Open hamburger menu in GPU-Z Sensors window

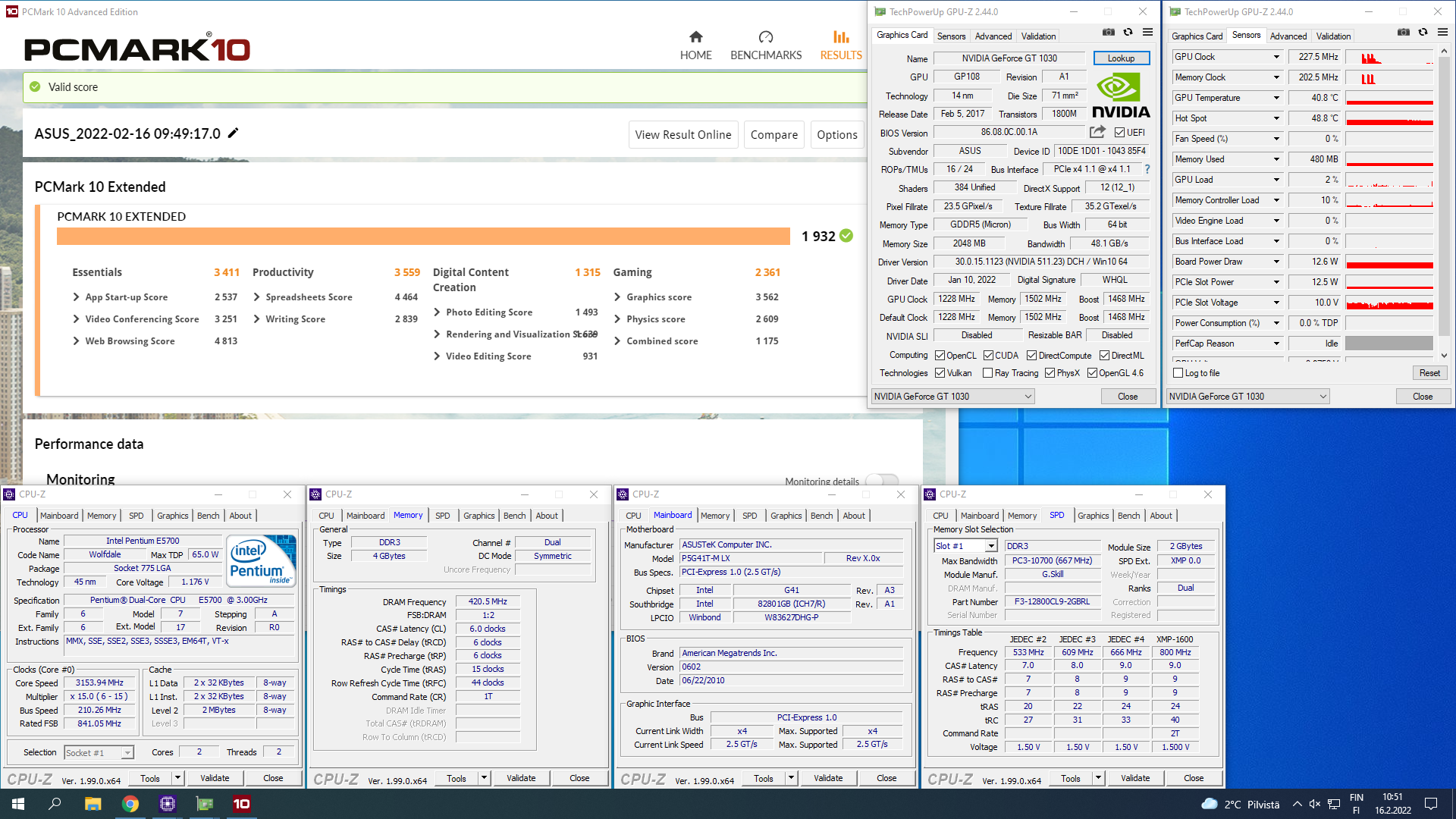coord(1443,32)
